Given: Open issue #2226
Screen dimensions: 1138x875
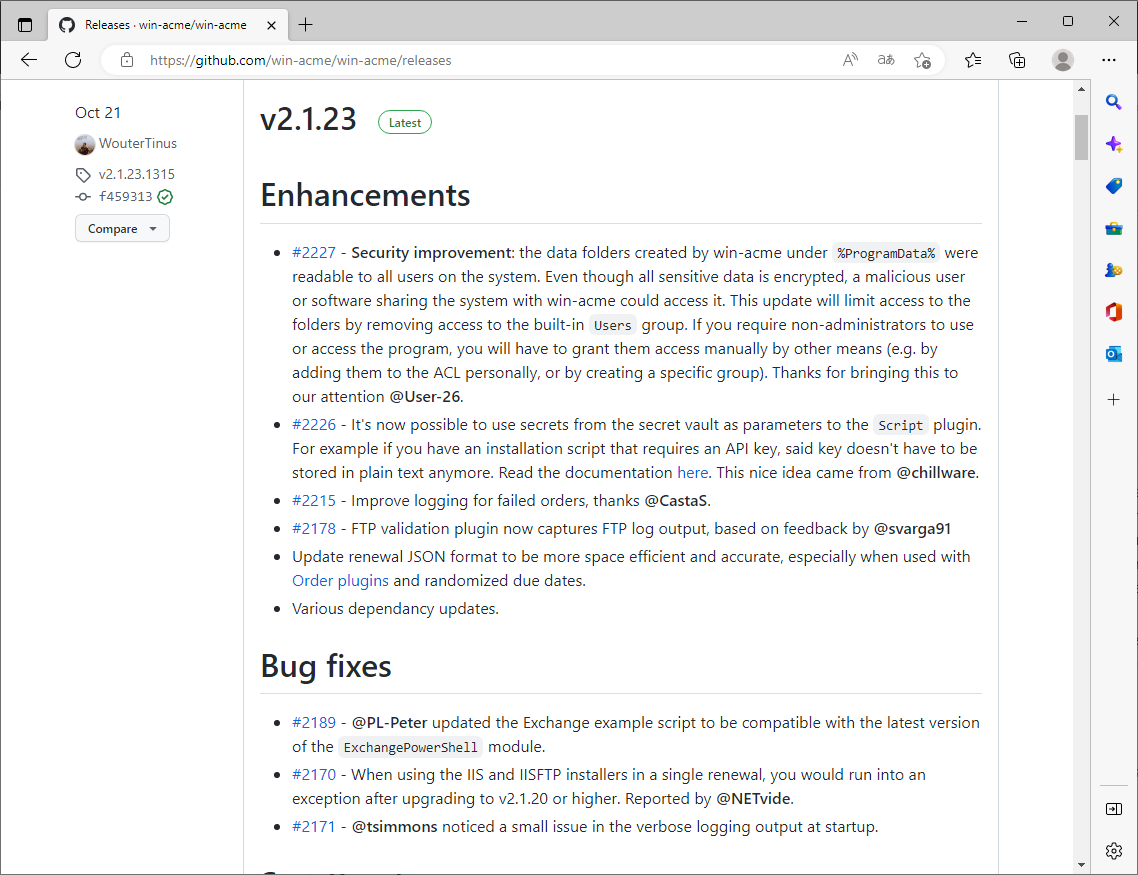Looking at the screenshot, I should 314,424.
